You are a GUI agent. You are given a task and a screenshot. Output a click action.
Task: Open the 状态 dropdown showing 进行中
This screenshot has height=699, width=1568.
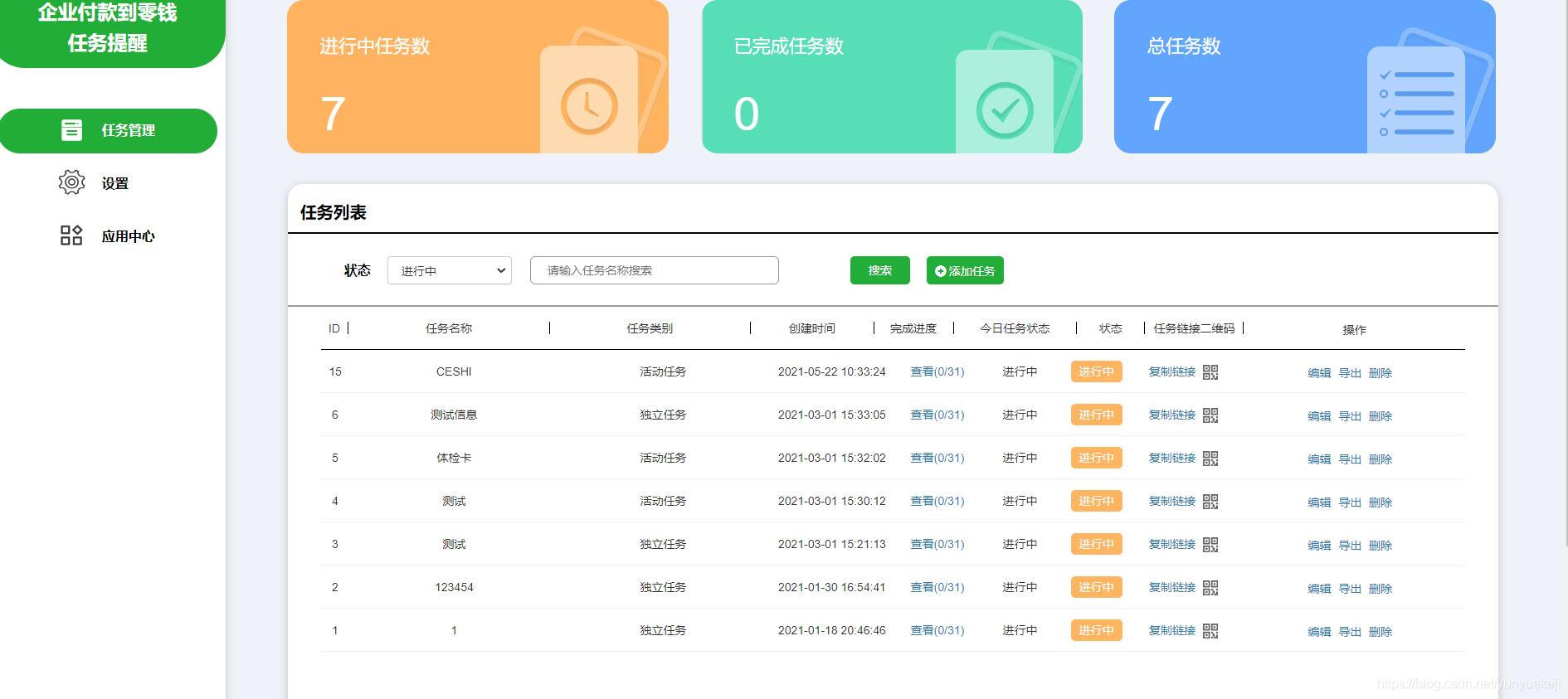450,270
